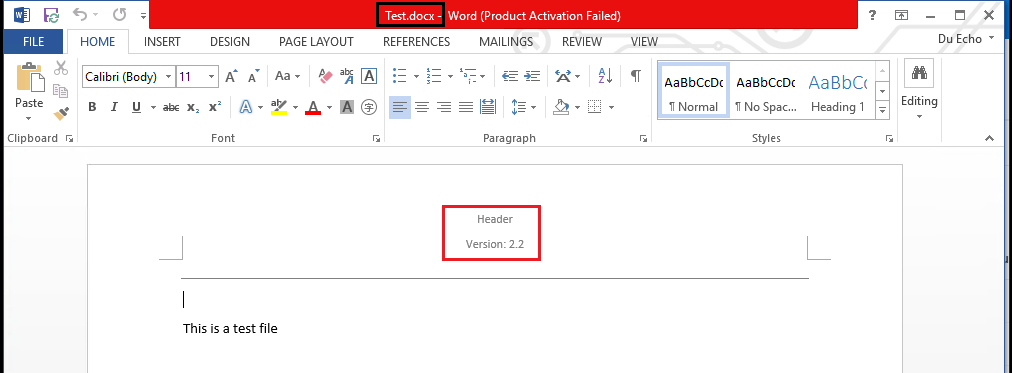Open Word Help question mark
Screen dimensions: 1012x373
click(872, 15)
